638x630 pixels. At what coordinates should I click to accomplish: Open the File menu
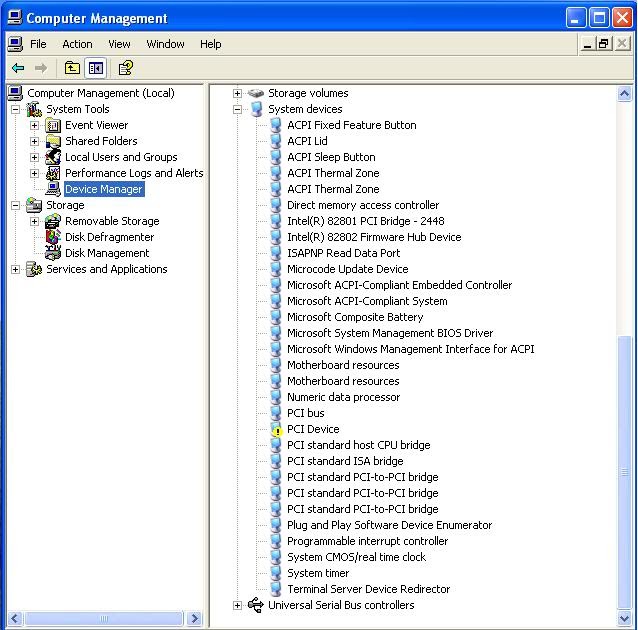[38, 44]
